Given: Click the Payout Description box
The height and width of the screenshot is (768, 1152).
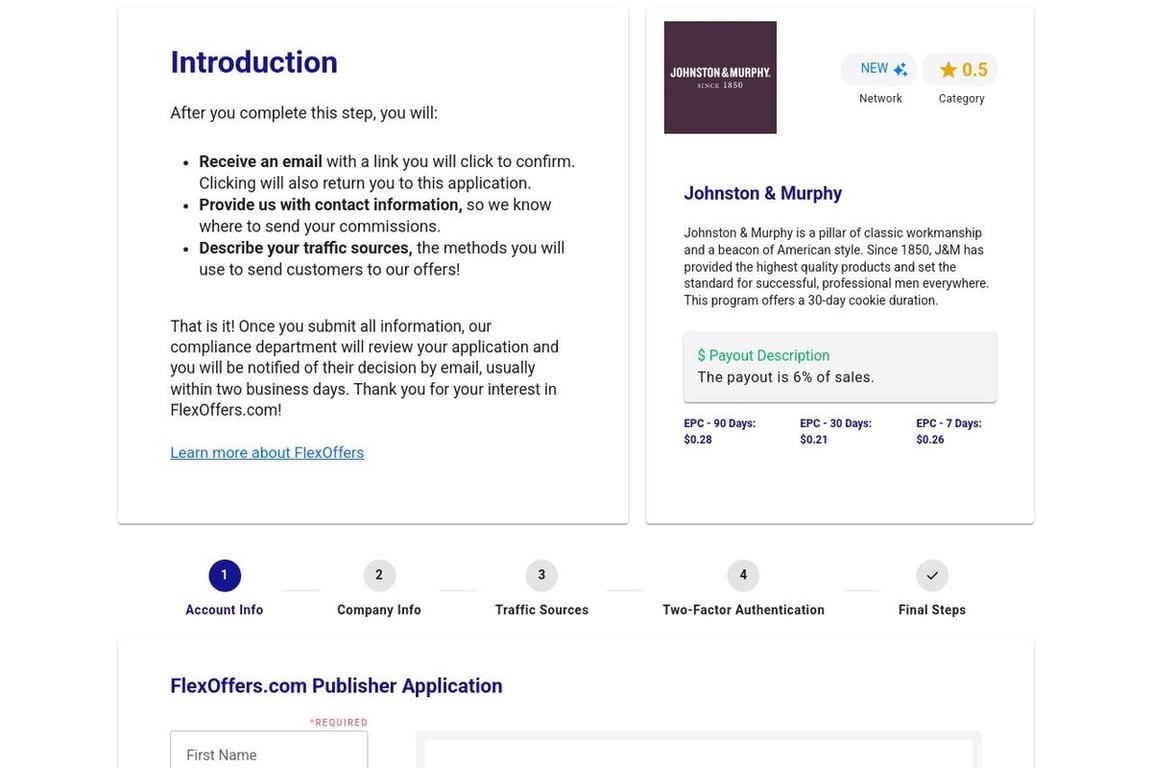Looking at the screenshot, I should pos(840,367).
